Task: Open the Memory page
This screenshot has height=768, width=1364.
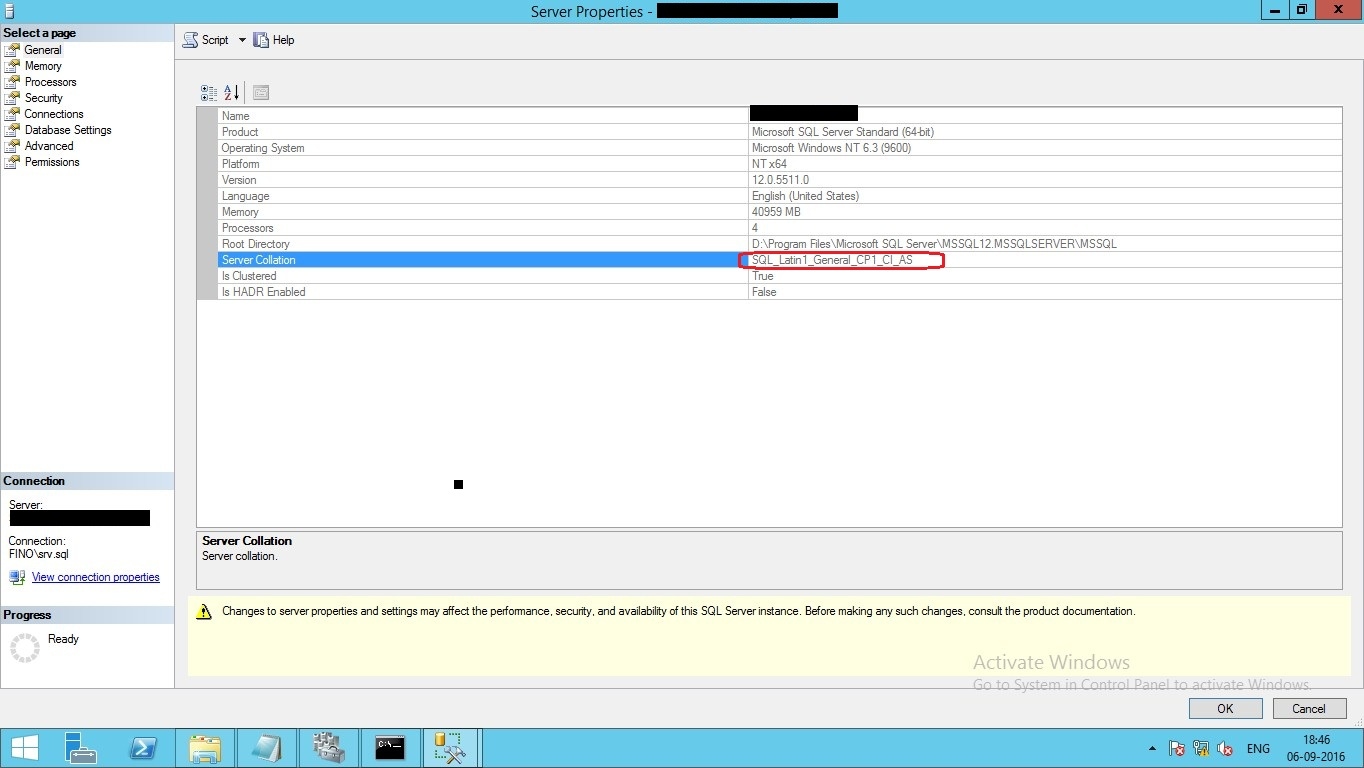Action: click(43, 66)
